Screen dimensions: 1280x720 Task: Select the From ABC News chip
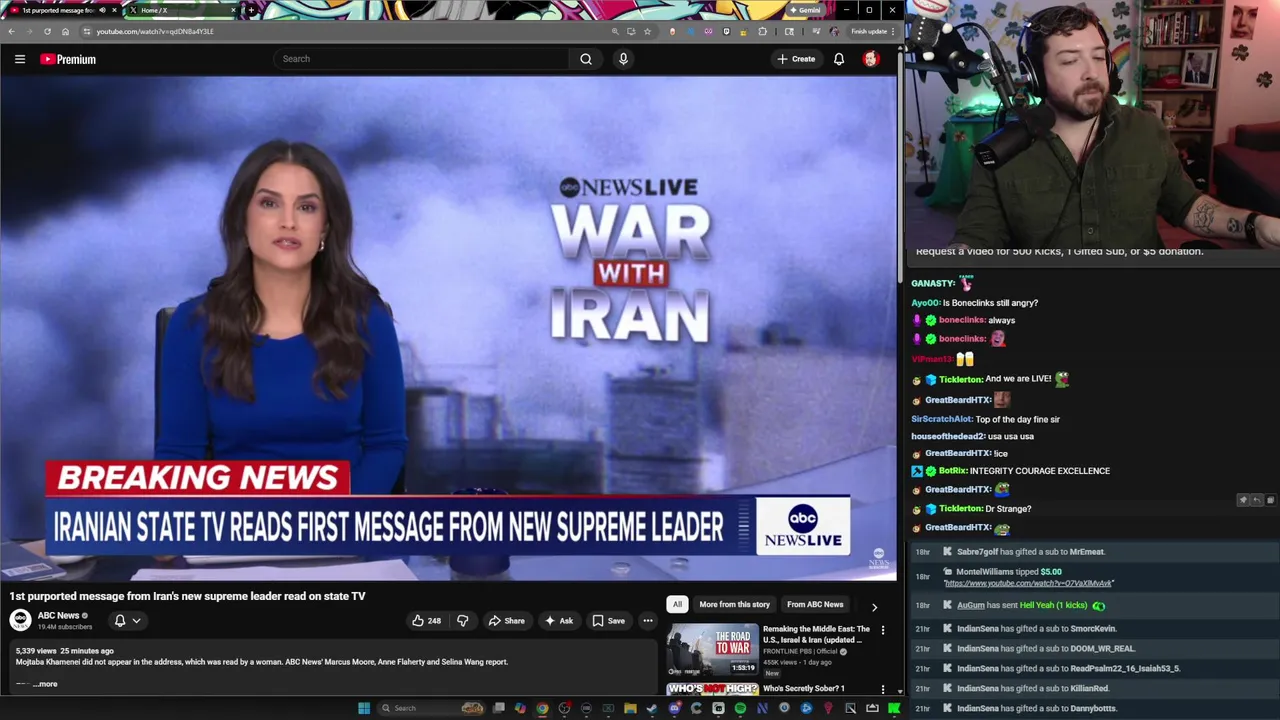[x=815, y=604]
